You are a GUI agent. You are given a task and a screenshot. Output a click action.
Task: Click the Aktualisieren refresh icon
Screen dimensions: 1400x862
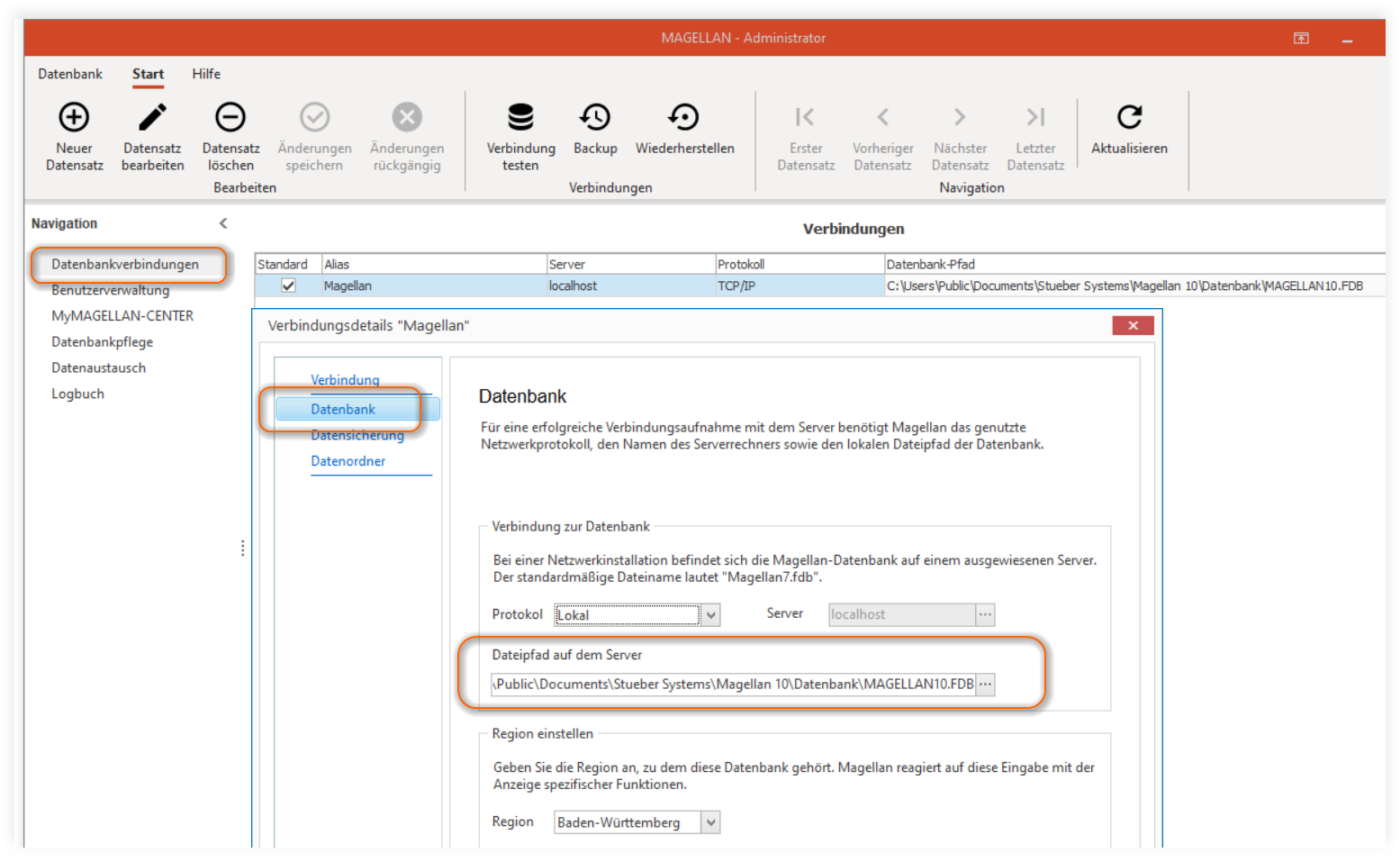1129,117
